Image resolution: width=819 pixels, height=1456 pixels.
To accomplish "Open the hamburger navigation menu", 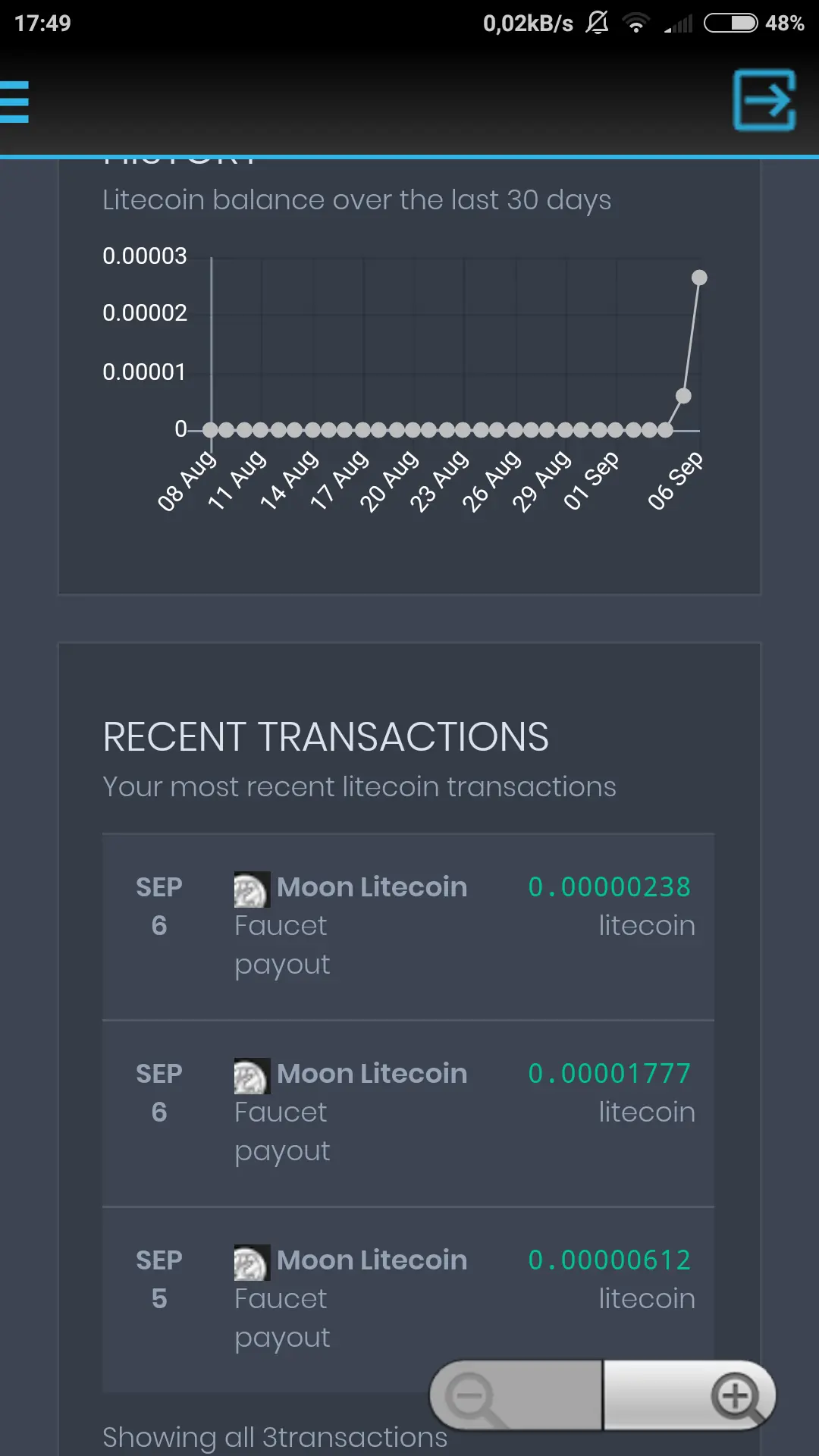I will click(15, 102).
